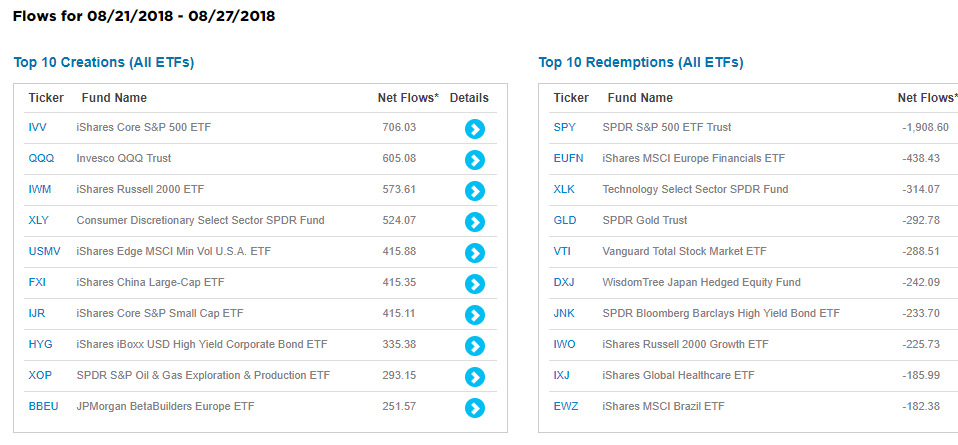
Task: Open details arrow for QQQ row
Action: pyautogui.click(x=475, y=160)
